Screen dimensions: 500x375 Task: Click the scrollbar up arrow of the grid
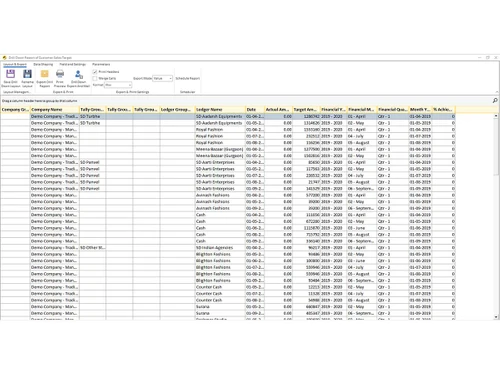tap(496, 116)
